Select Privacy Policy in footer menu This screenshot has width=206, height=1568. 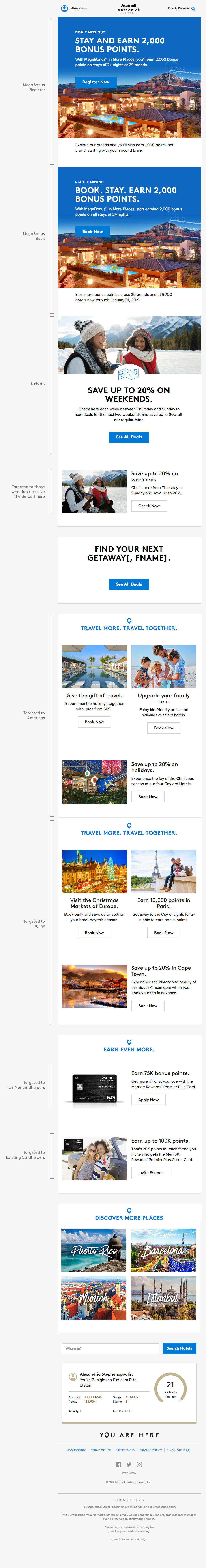[x=151, y=1450]
